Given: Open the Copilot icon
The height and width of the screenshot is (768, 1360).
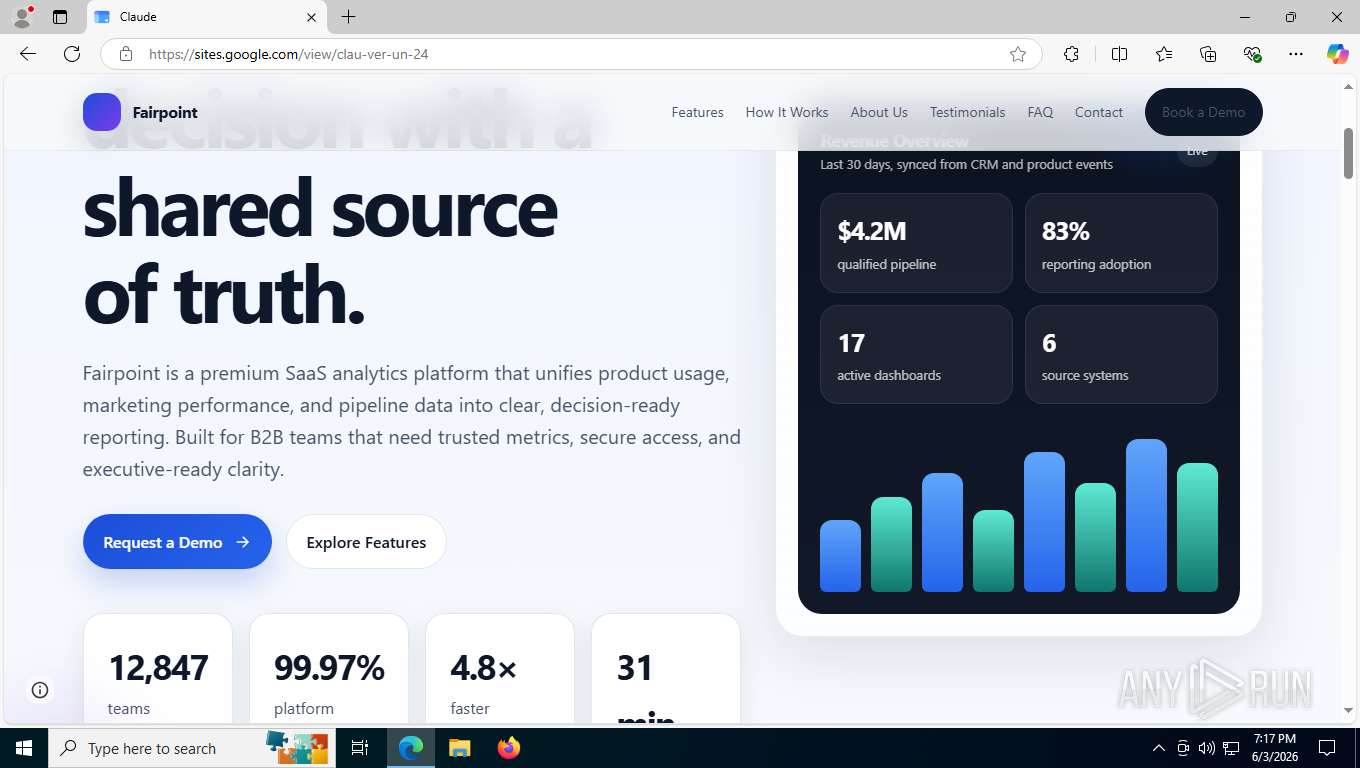Looking at the screenshot, I should coord(1338,54).
